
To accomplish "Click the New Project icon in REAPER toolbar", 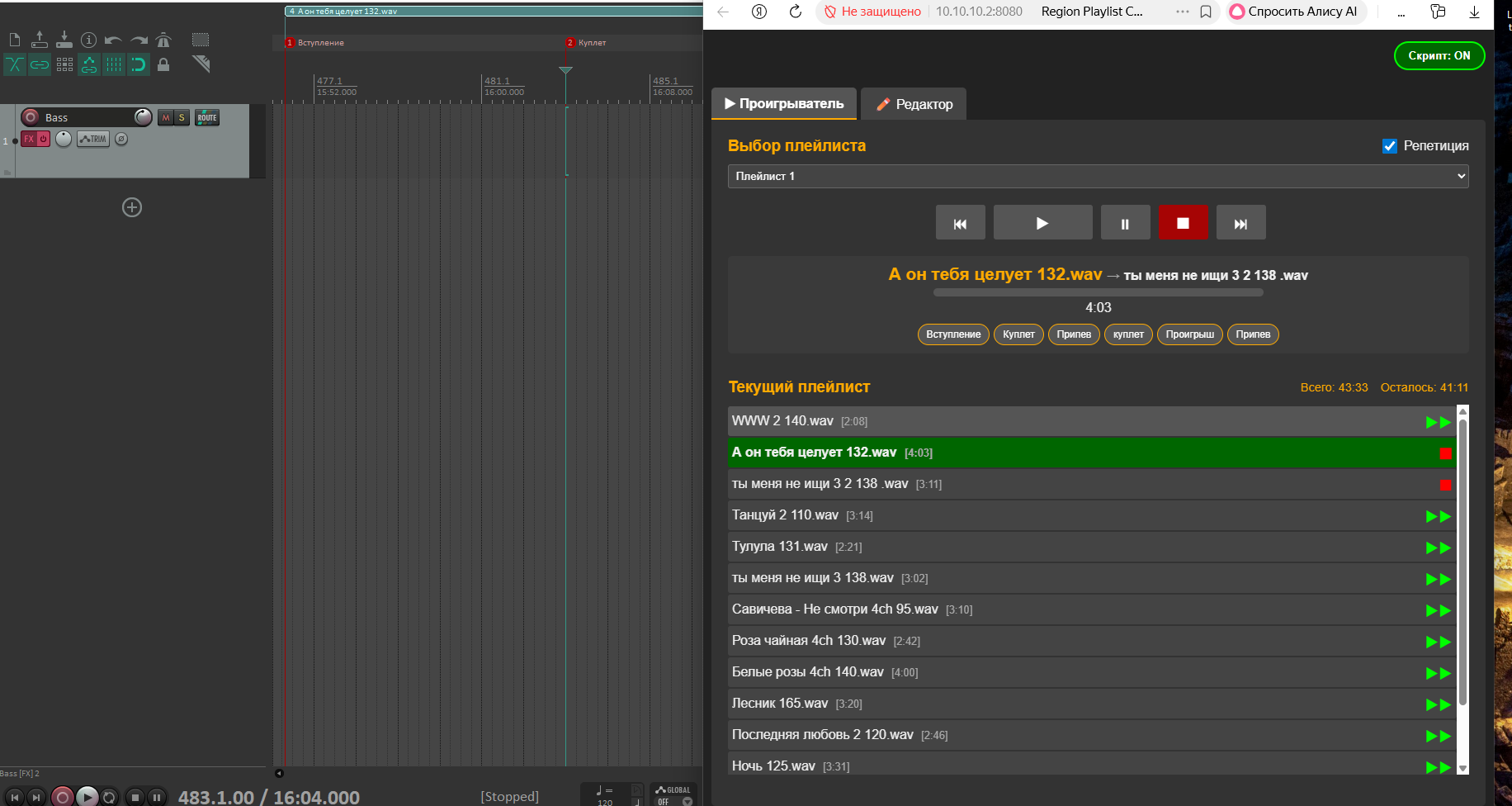I will [x=15, y=40].
